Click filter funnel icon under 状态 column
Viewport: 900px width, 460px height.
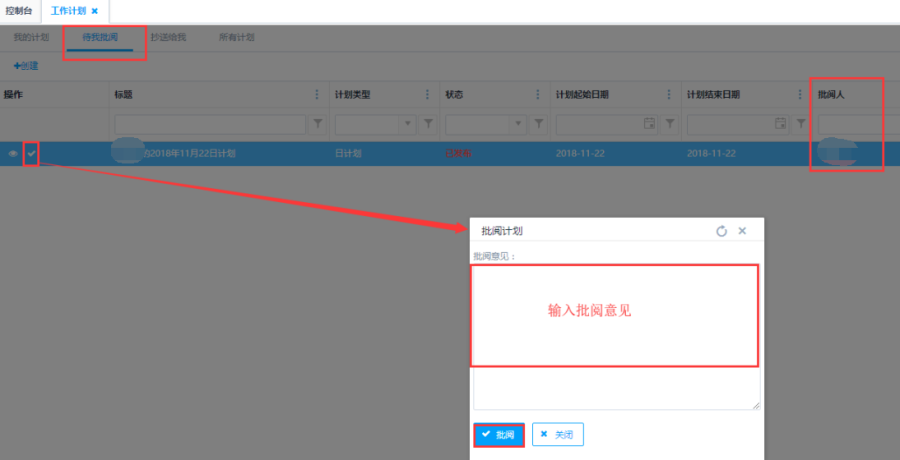(538, 124)
